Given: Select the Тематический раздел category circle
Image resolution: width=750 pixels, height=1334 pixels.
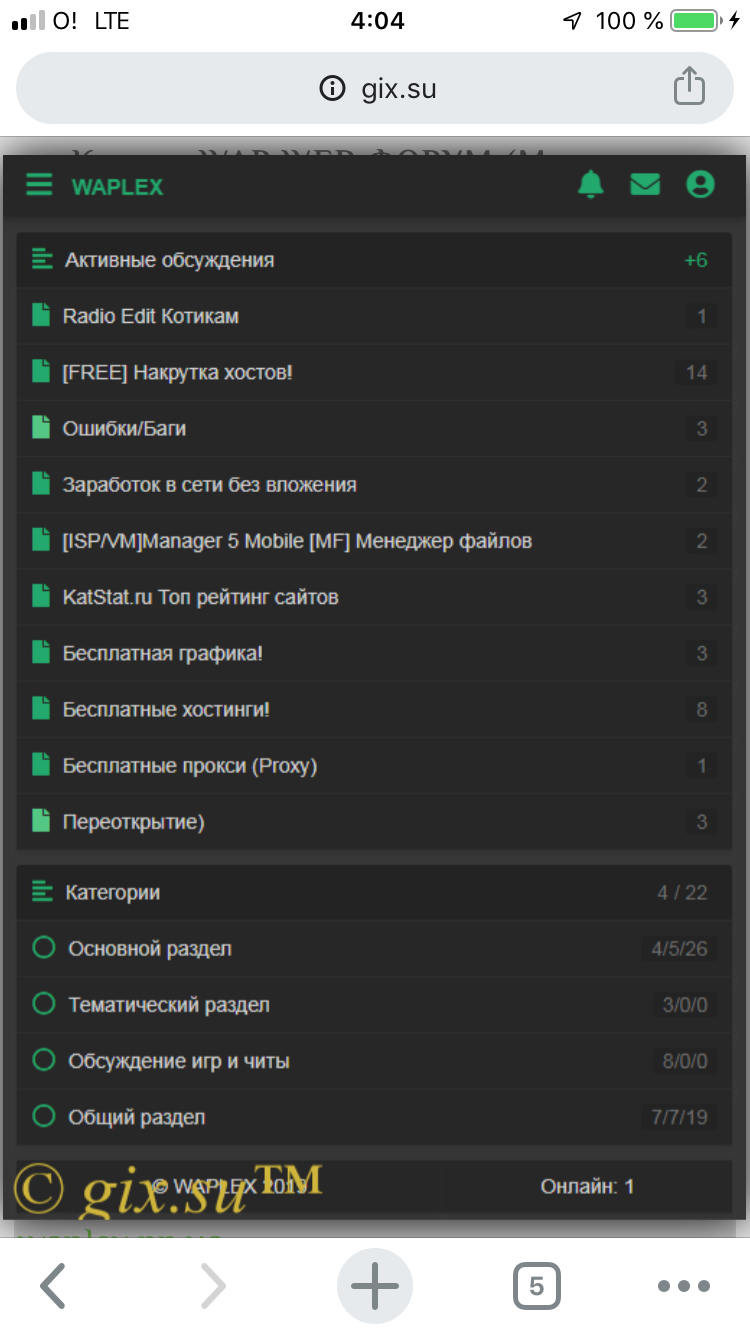Looking at the screenshot, I should pos(43,1004).
